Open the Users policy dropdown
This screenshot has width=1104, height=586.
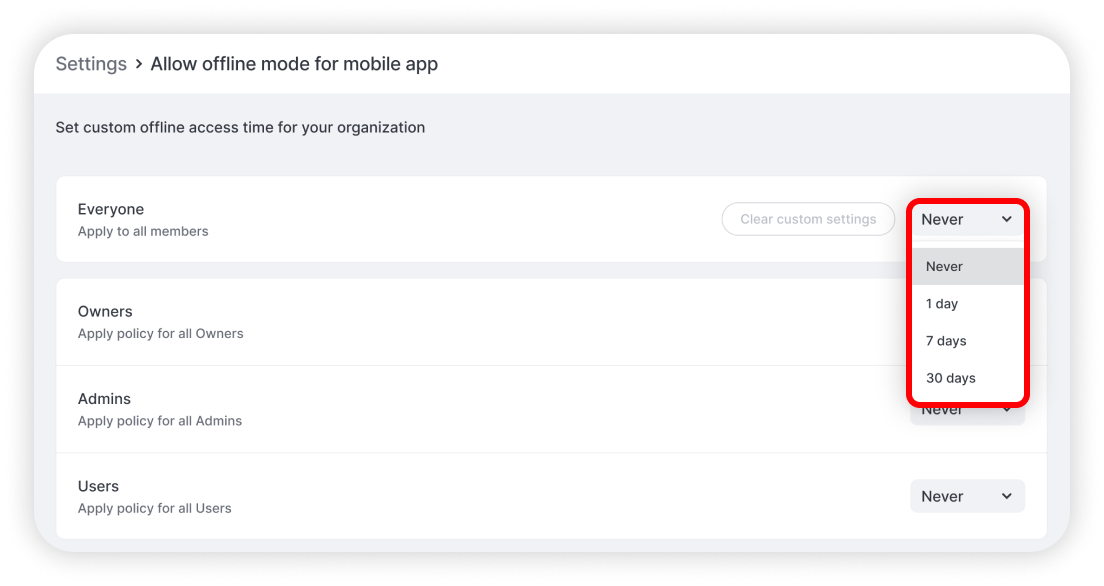967,497
